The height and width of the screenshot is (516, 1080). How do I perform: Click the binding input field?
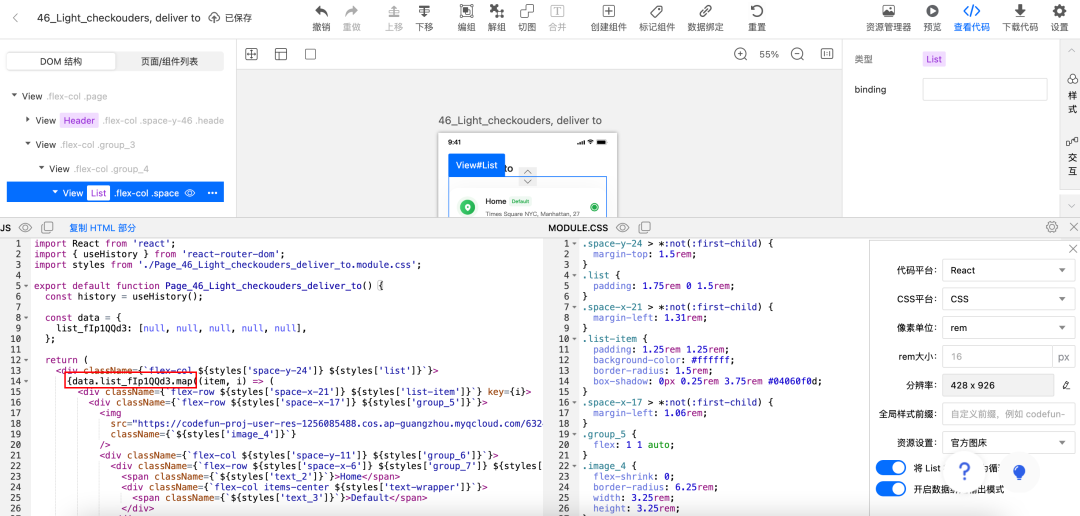pos(985,89)
